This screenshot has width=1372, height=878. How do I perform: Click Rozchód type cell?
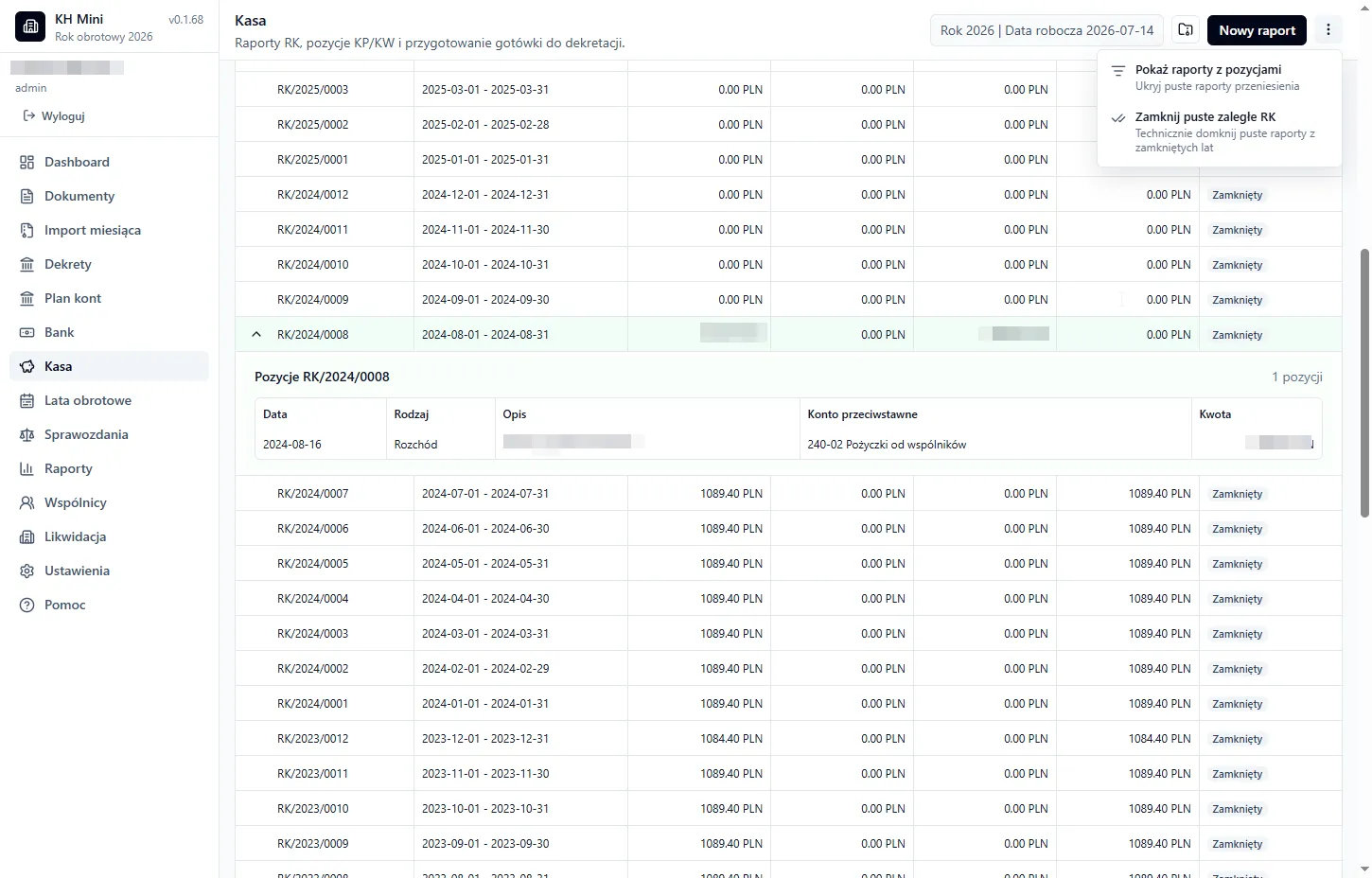[415, 444]
